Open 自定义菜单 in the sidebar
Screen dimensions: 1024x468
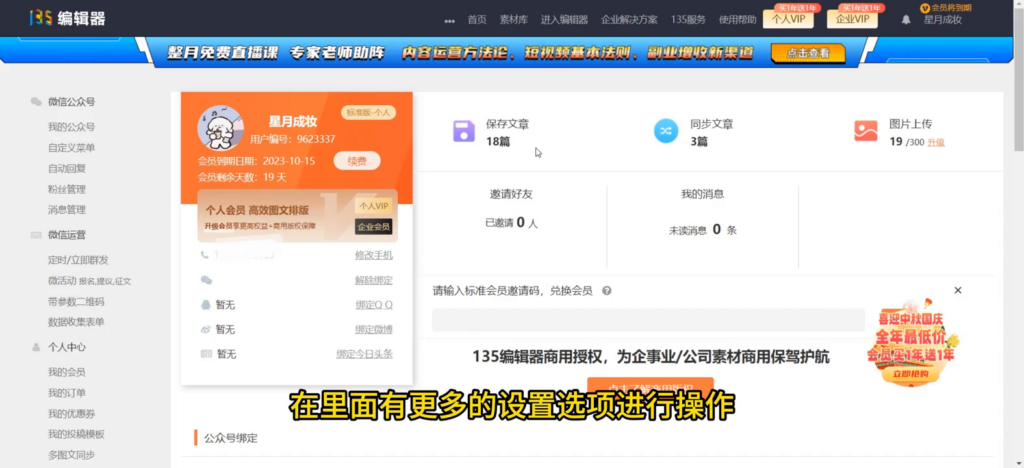coord(71,148)
